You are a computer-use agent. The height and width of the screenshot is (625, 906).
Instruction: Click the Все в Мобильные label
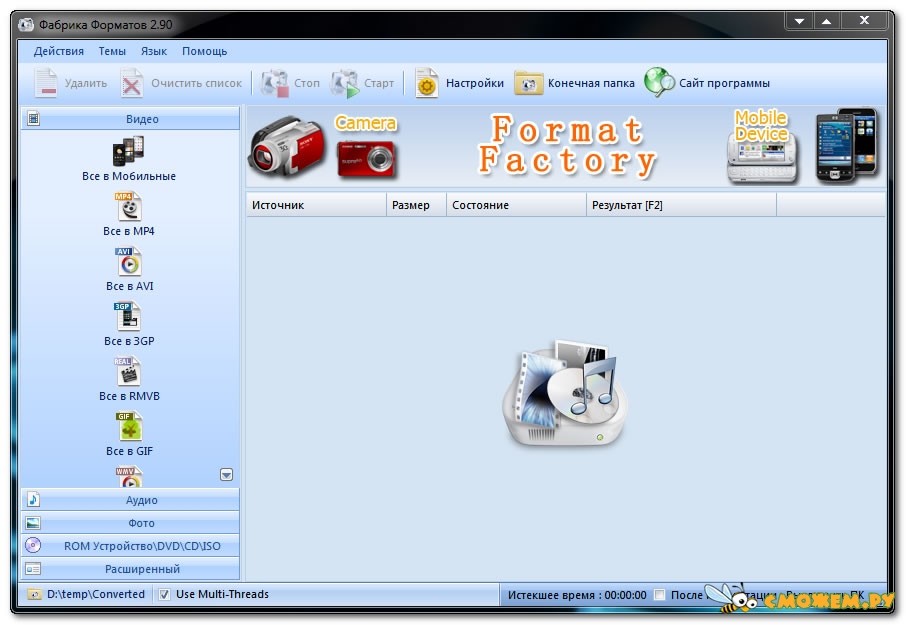point(129,176)
